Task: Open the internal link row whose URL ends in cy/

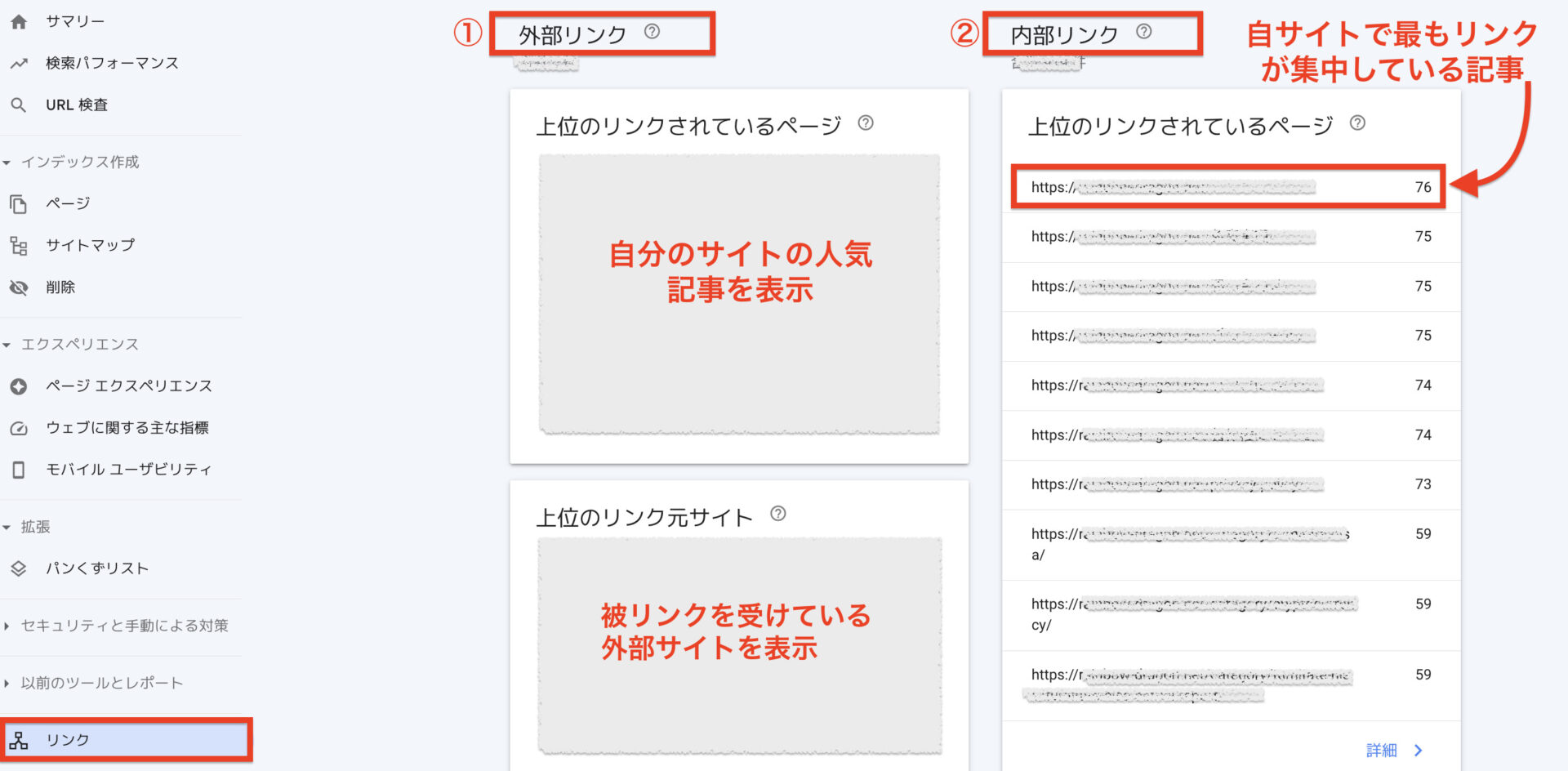Action: tap(1231, 615)
